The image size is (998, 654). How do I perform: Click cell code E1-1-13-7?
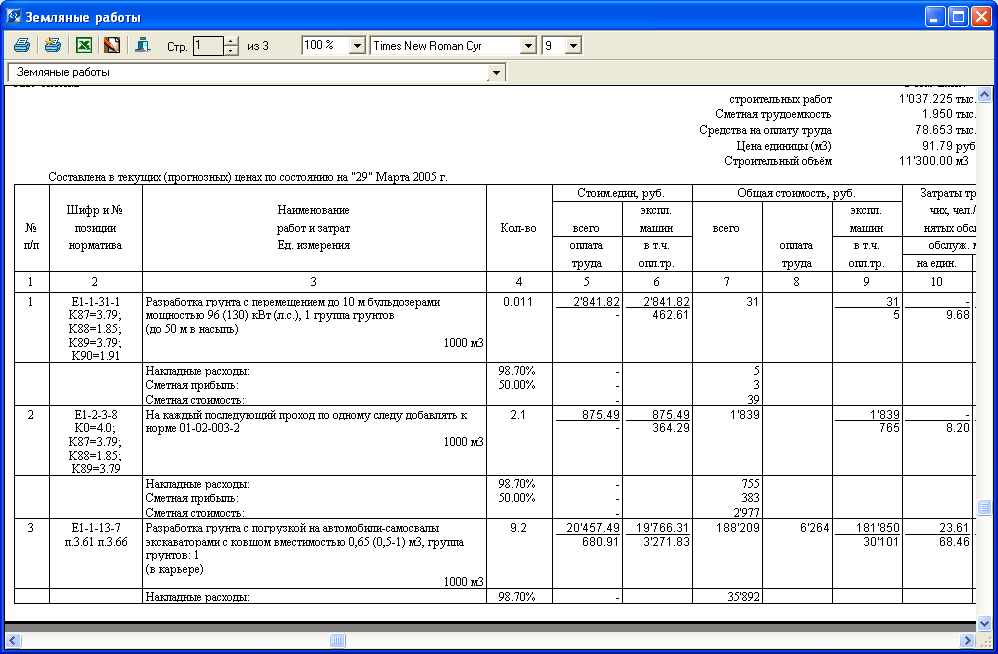pyautogui.click(x=95, y=528)
